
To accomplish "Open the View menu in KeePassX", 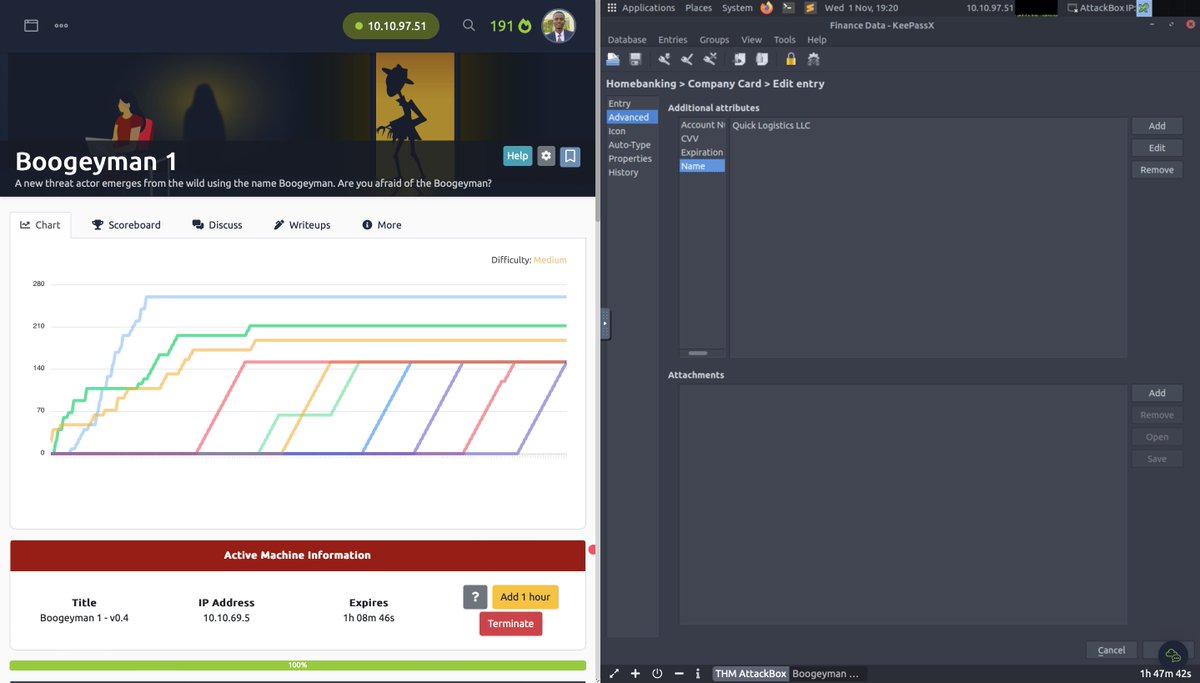I will click(x=751, y=40).
